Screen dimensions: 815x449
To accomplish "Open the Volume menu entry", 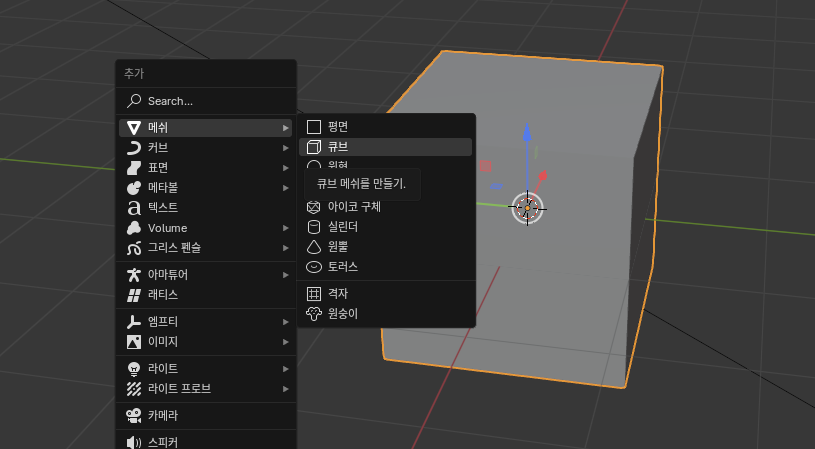I will tap(206, 228).
